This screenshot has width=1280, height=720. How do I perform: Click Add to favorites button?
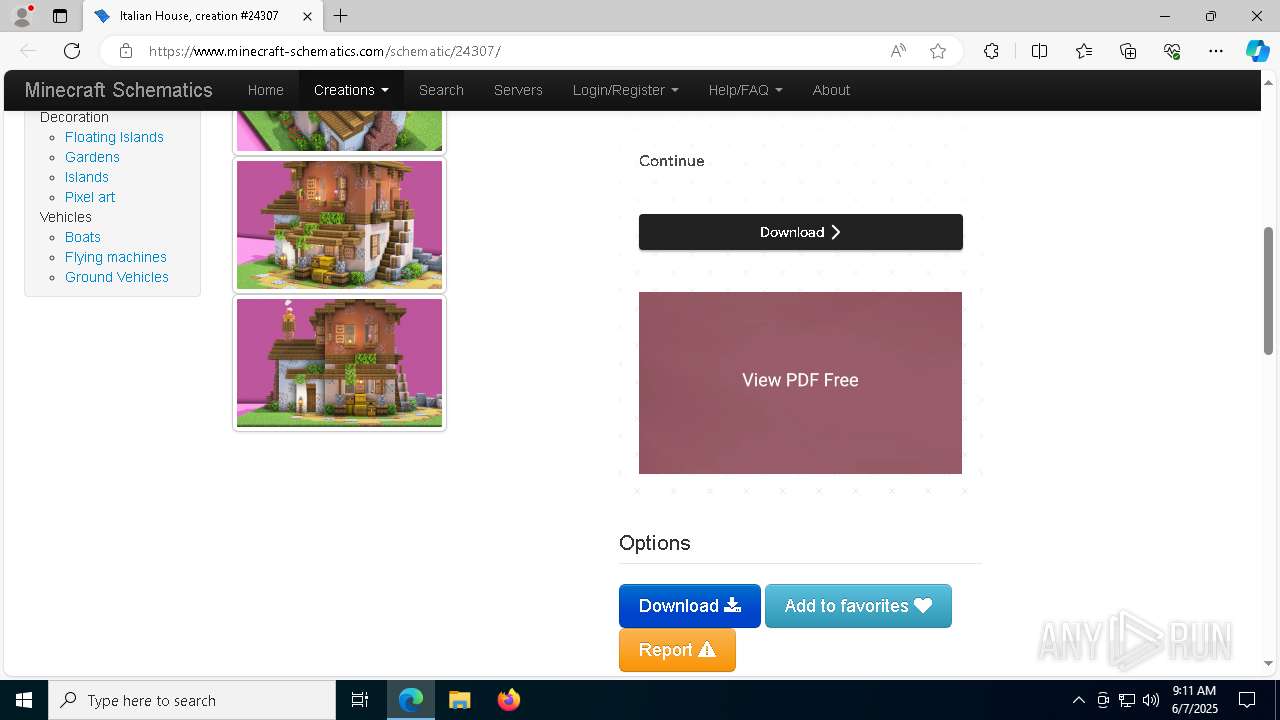click(858, 606)
